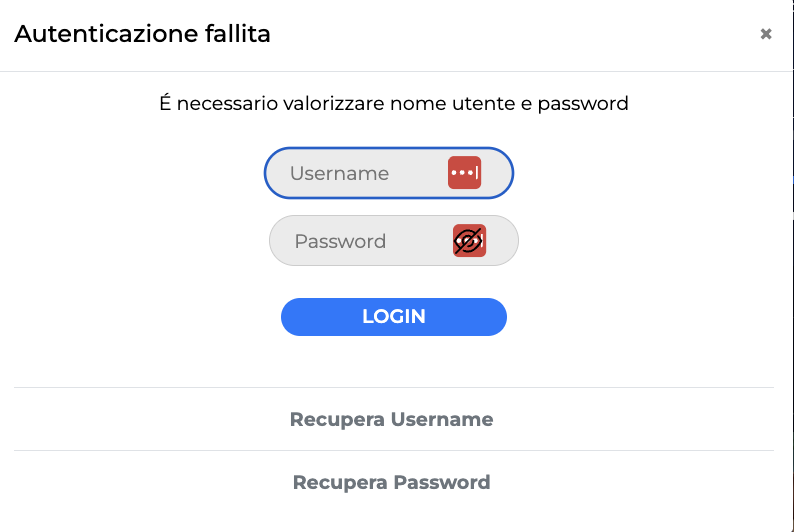
Task: Reset the password via Recupera Password
Action: [391, 482]
